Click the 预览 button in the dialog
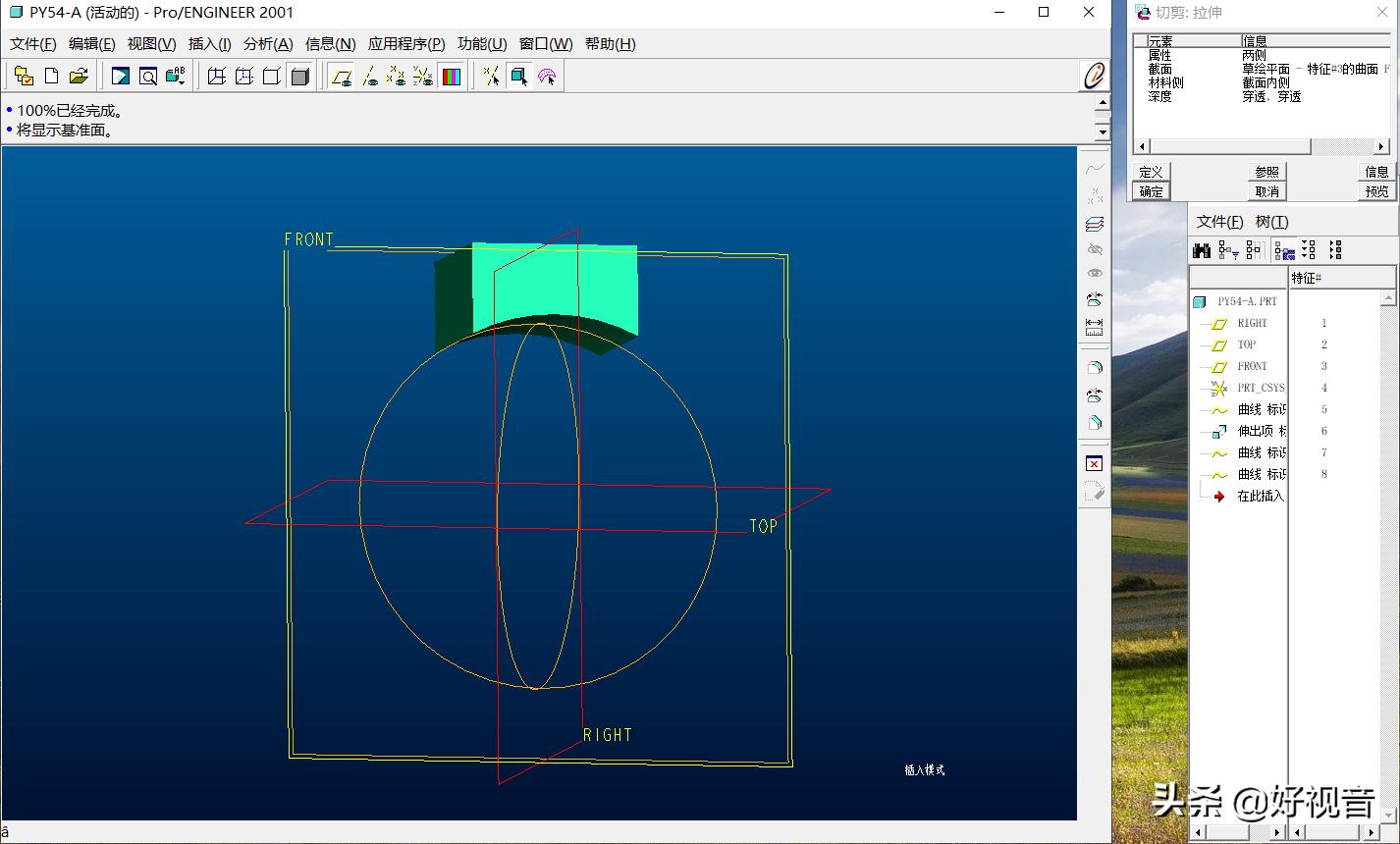Viewport: 1400px width, 844px height. point(1376,191)
